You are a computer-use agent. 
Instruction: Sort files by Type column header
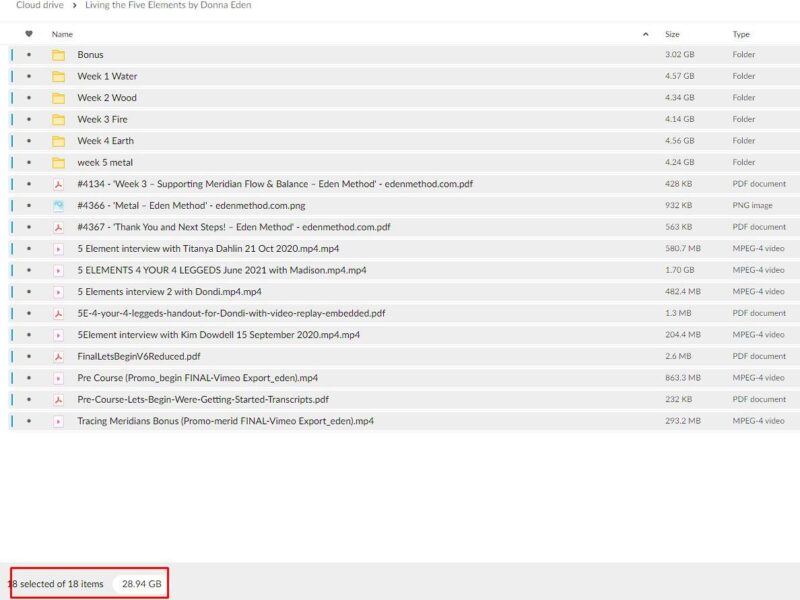(x=741, y=34)
